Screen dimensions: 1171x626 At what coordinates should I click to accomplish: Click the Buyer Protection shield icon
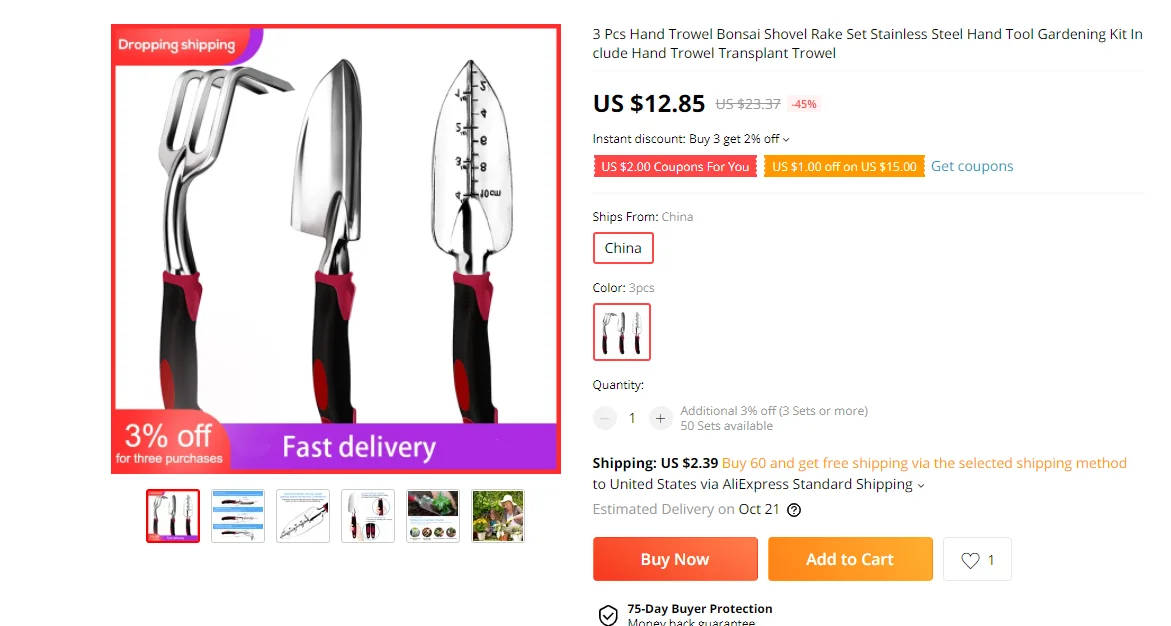[608, 615]
